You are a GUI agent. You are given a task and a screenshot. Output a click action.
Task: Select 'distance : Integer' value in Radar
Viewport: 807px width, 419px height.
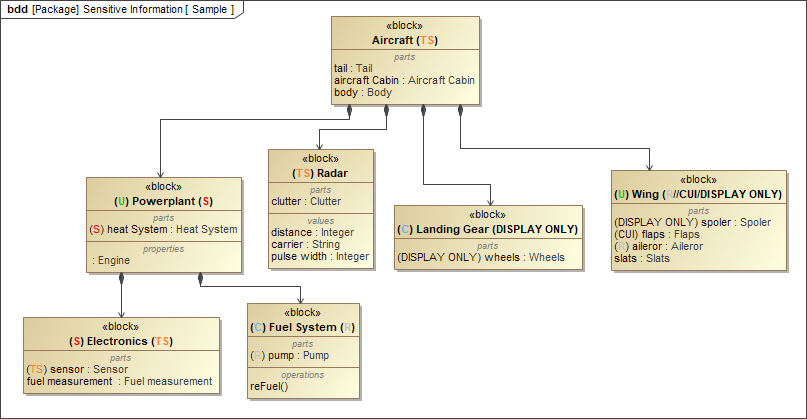click(x=313, y=232)
